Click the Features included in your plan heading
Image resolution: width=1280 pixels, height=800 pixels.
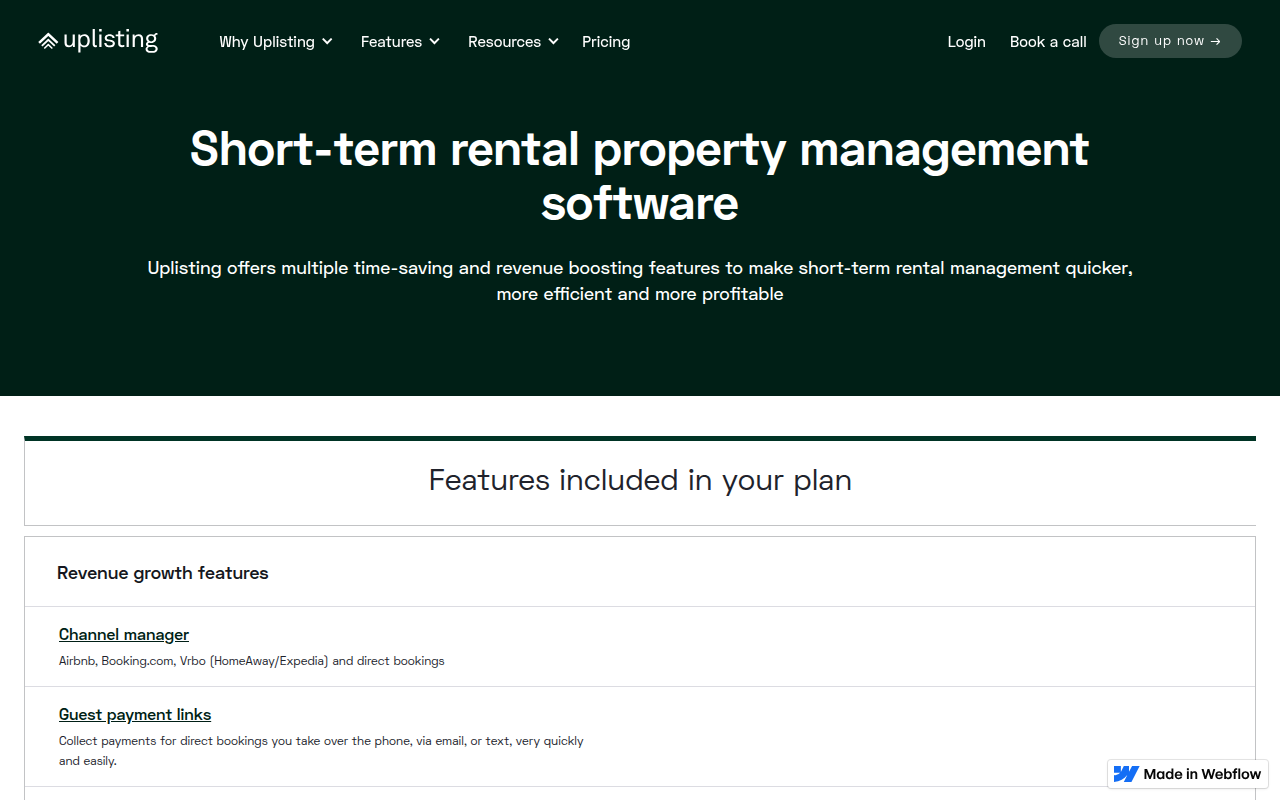click(x=640, y=480)
